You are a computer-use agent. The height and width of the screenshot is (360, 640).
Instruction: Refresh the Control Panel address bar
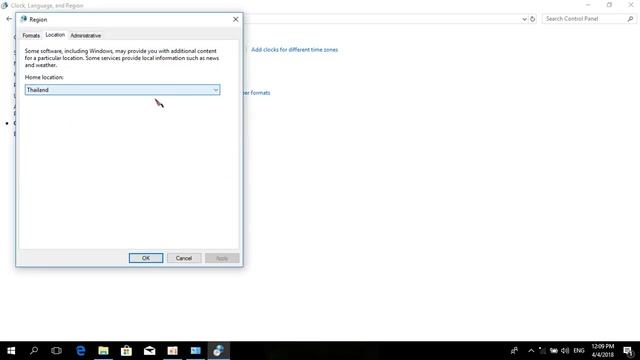pyautogui.click(x=532, y=19)
